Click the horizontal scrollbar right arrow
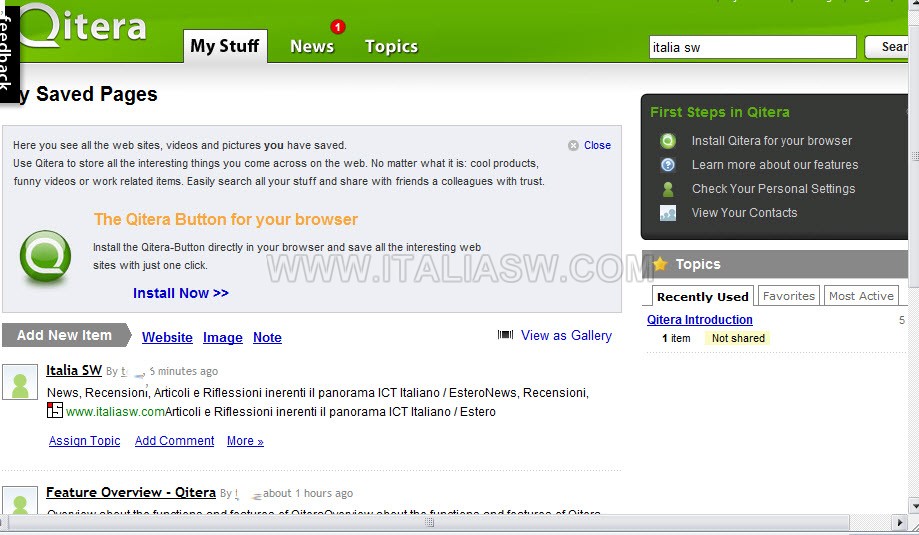919x535 pixels. pos(900,522)
